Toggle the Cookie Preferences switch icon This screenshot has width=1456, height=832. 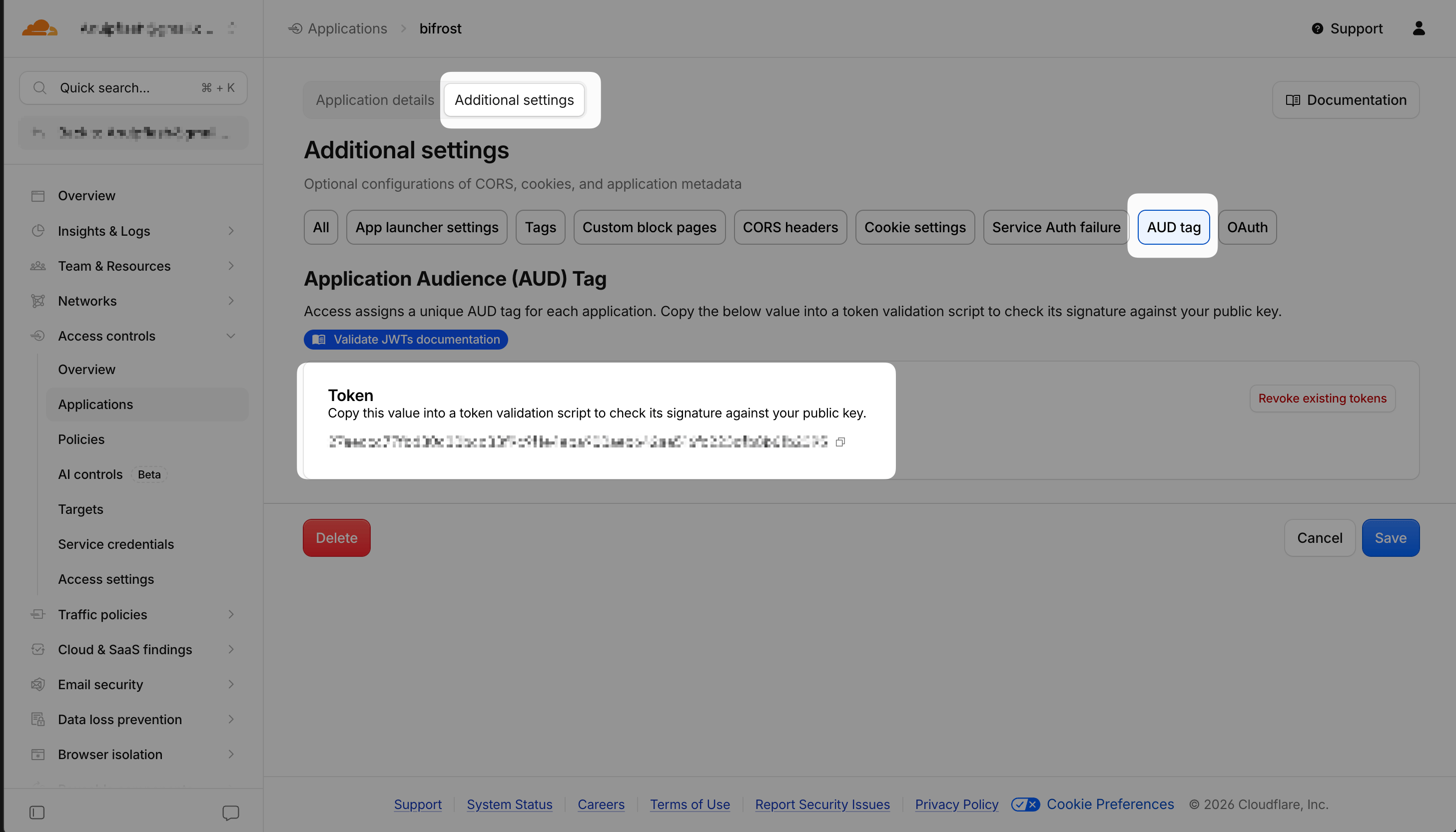[x=1025, y=804]
